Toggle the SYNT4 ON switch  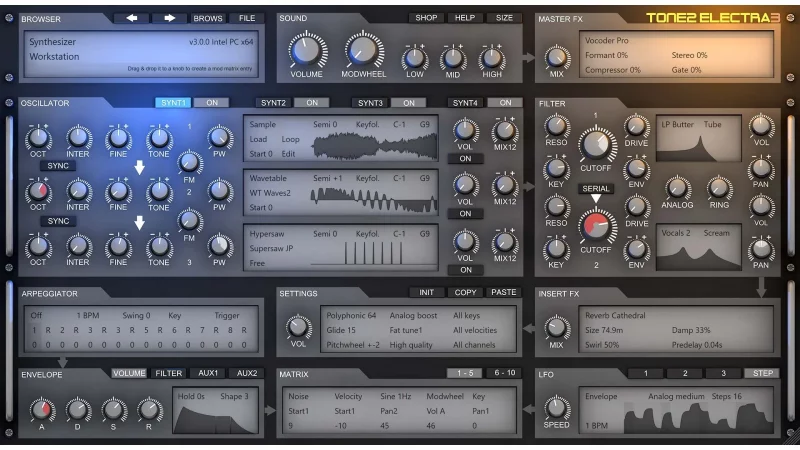504,103
